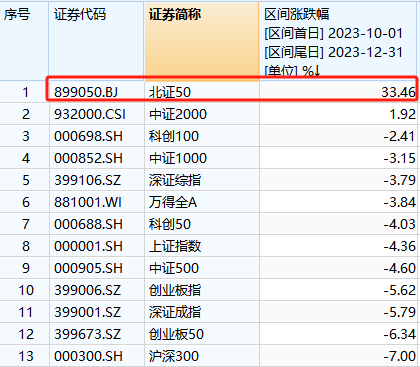Select security code 000852.SH
The height and width of the screenshot is (367, 420).
pyautogui.click(x=88, y=158)
